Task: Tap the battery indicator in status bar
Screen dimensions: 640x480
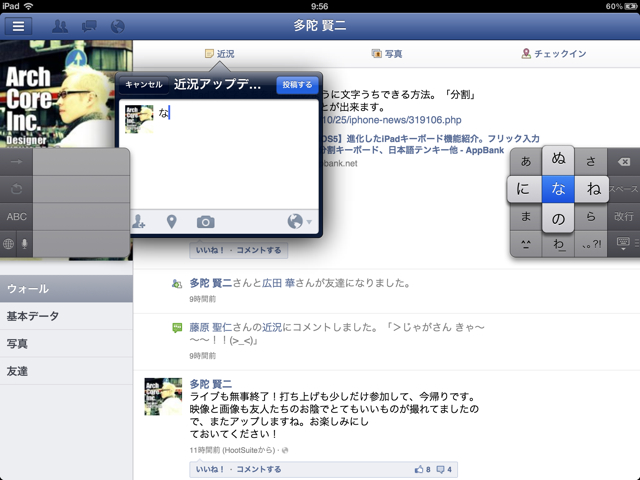Action: (631, 6)
